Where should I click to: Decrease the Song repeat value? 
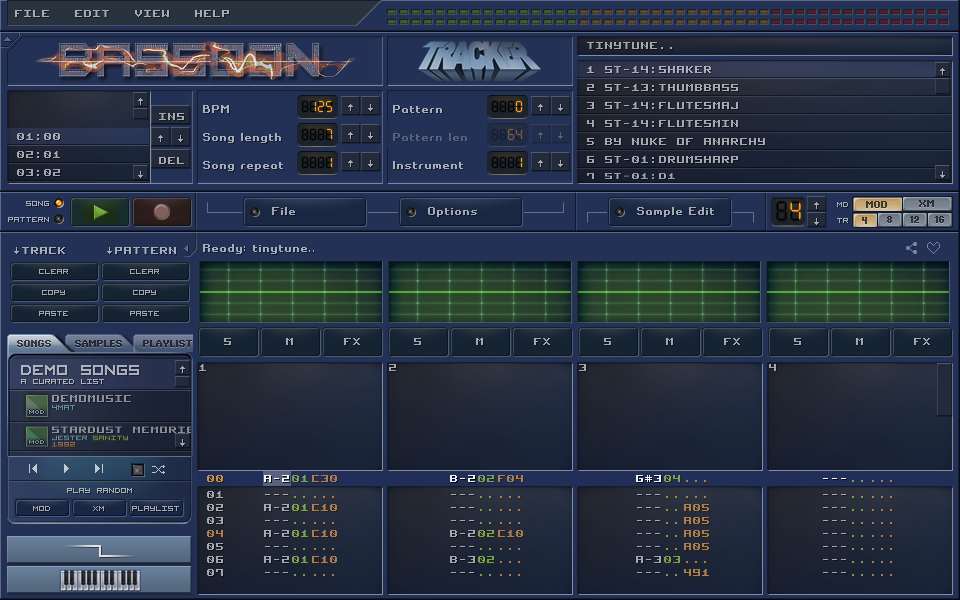pos(370,163)
